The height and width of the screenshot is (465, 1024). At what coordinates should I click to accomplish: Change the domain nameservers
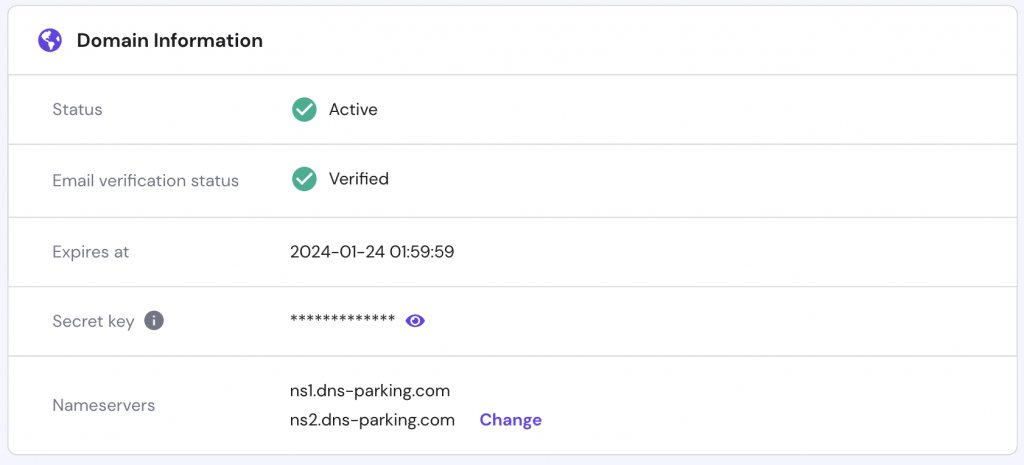pyautogui.click(x=510, y=420)
